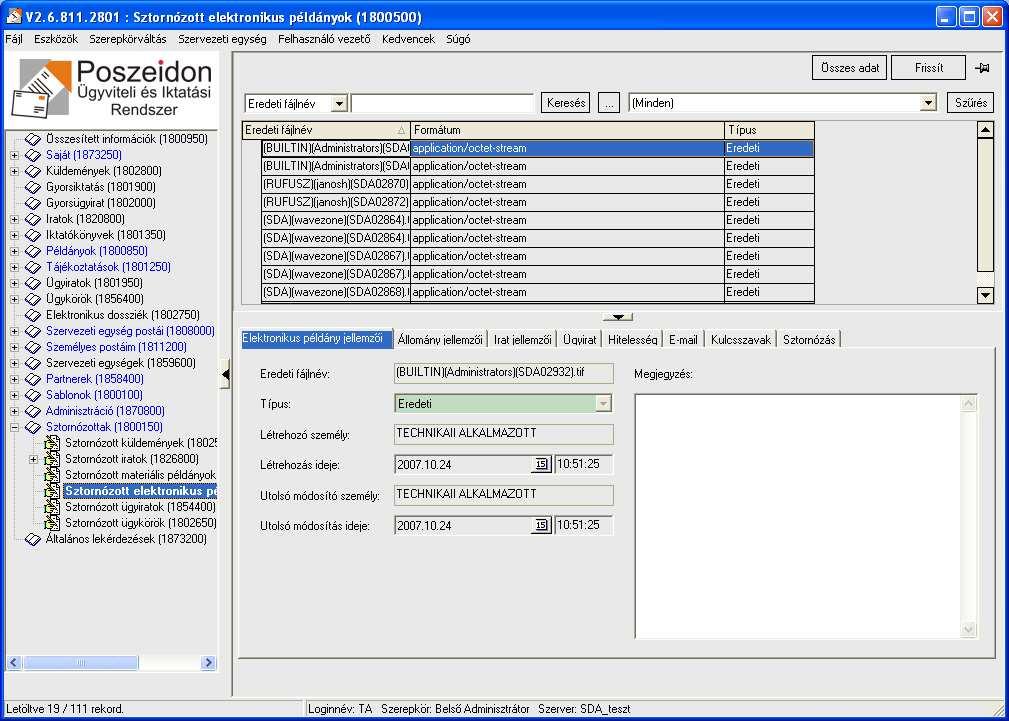Open the Típus Eredeti dropdown
This screenshot has width=1009, height=721.
pyautogui.click(x=603, y=404)
